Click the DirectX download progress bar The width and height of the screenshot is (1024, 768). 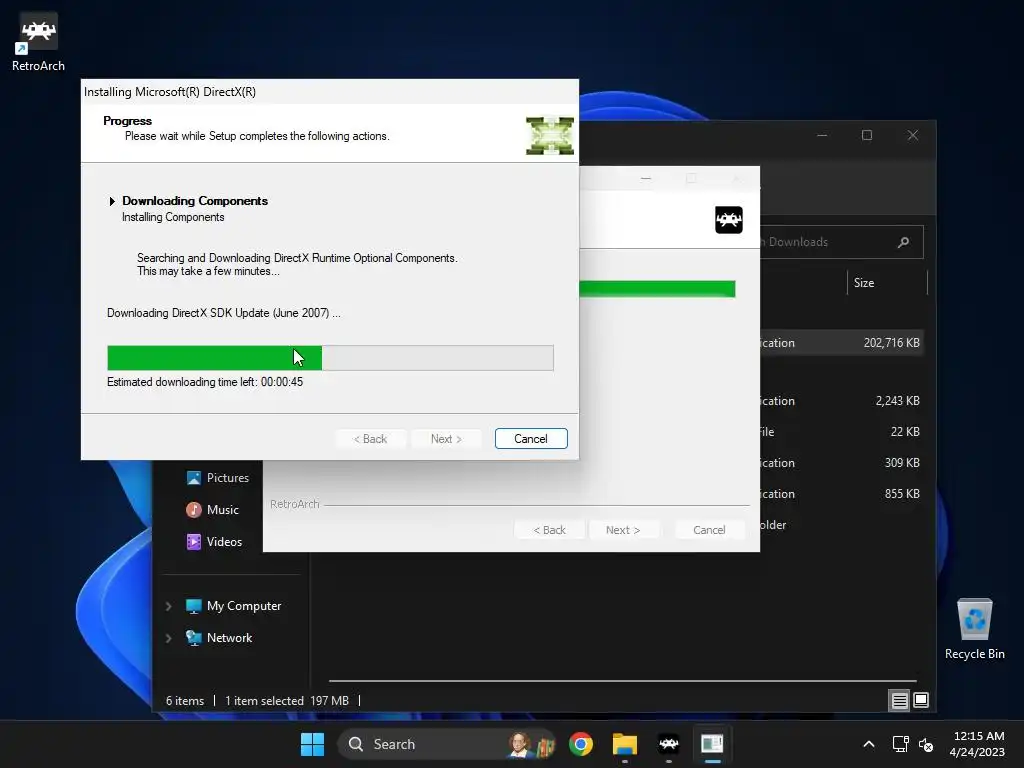point(330,358)
